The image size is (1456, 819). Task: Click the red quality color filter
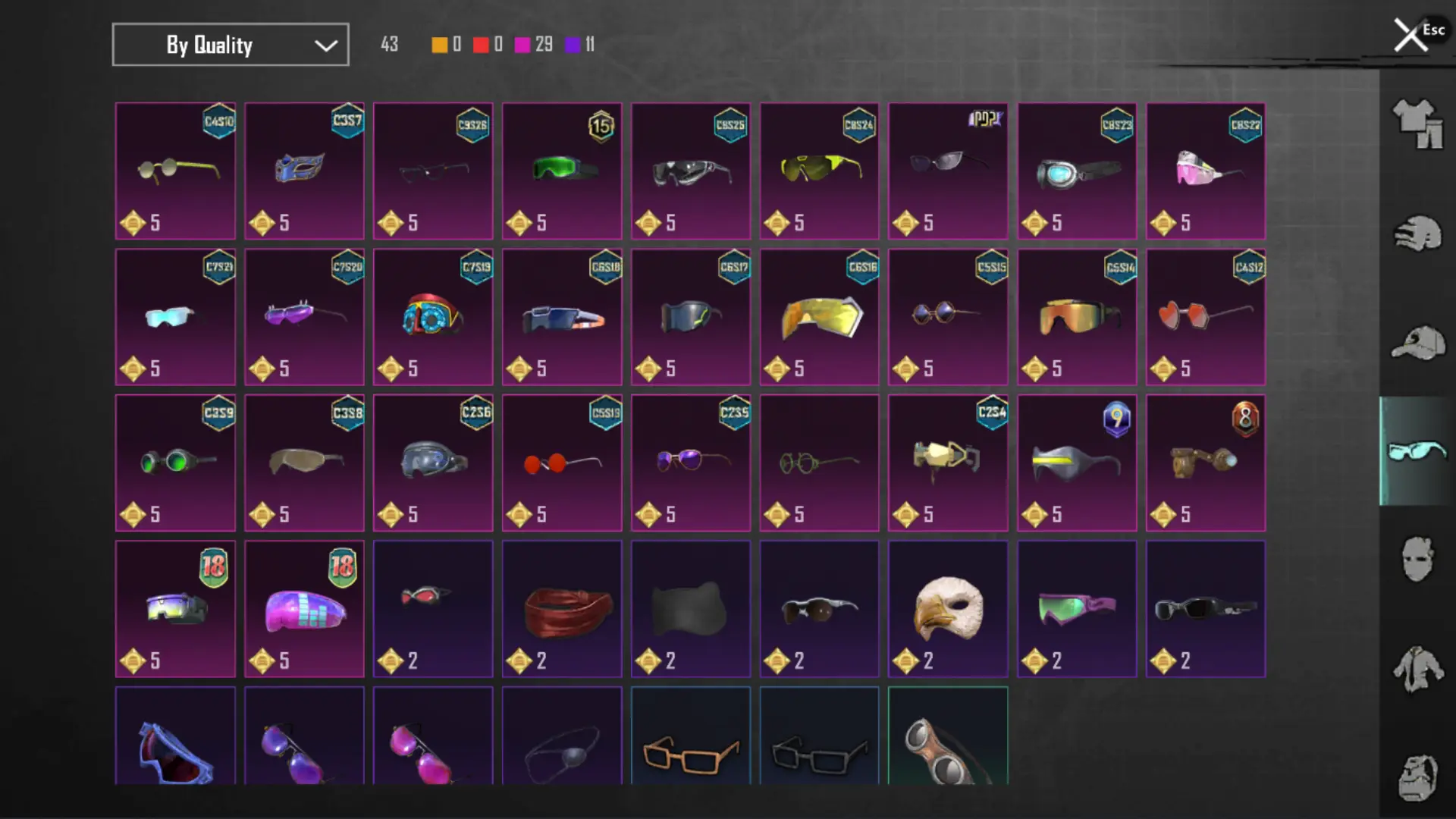tap(481, 45)
